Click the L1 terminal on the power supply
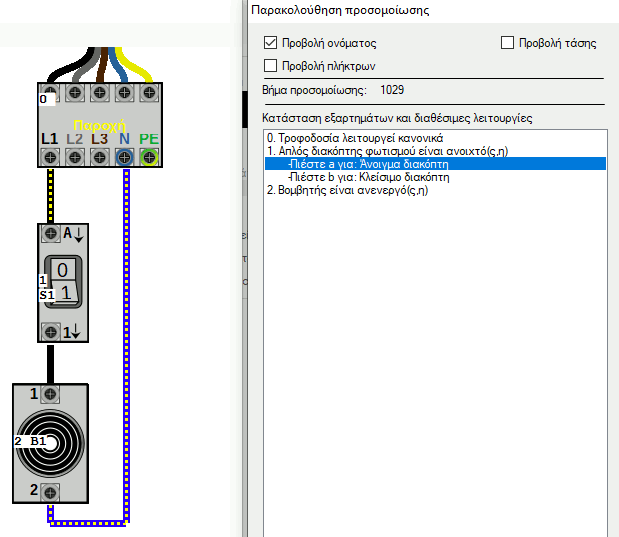Viewport: 619px width, 537px height. point(49,156)
